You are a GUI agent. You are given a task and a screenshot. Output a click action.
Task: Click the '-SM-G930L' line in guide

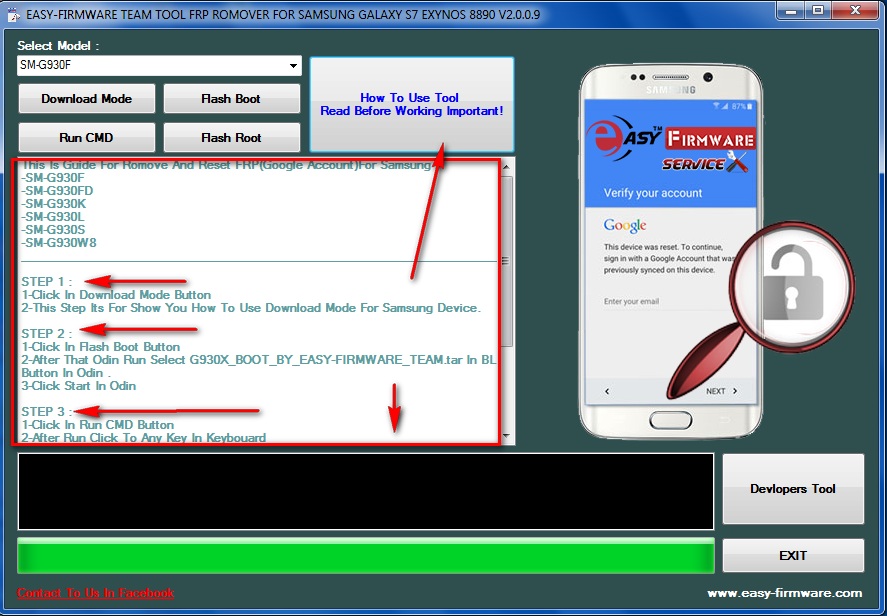click(53, 217)
